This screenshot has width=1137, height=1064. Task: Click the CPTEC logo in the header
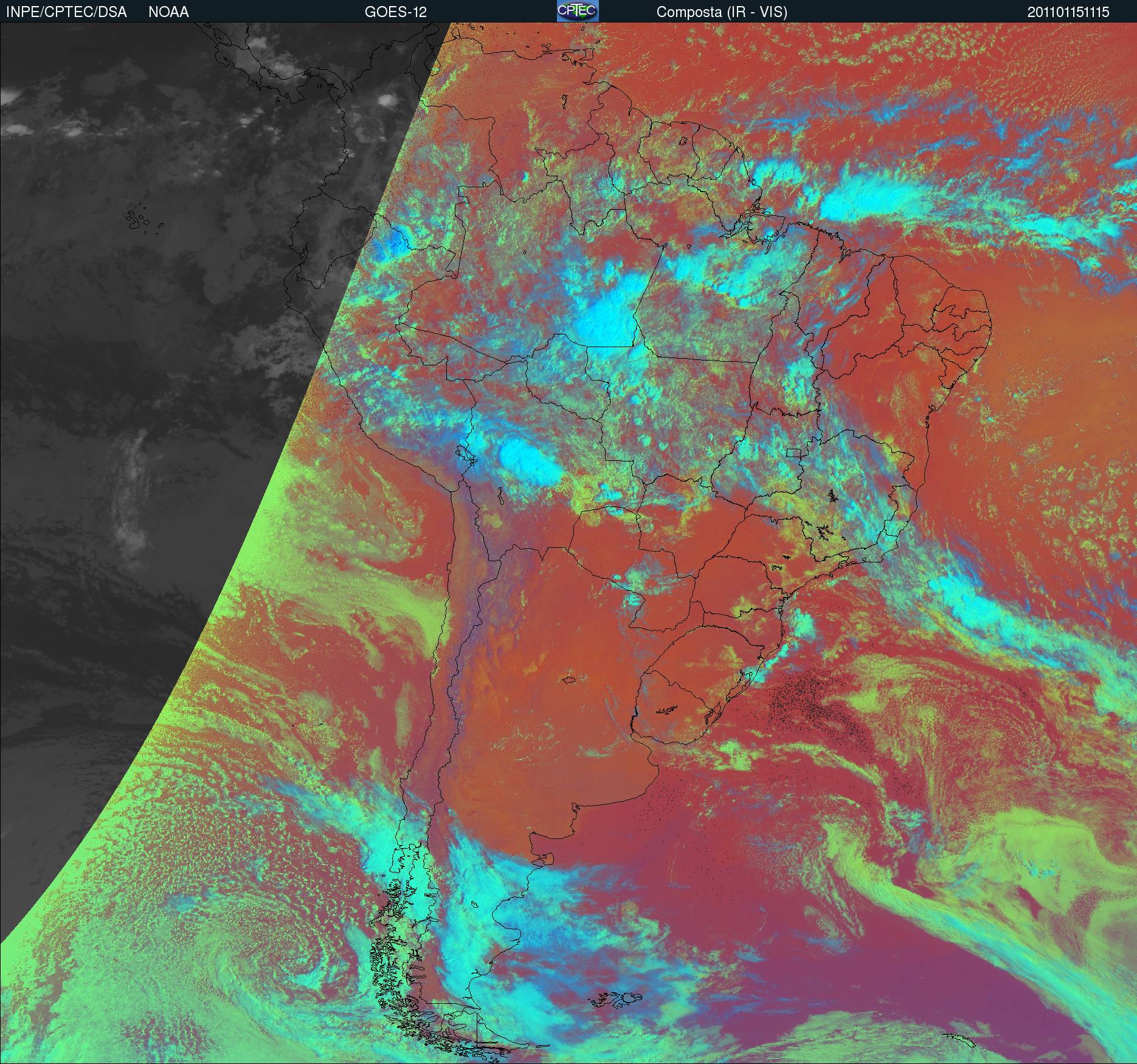pos(578,11)
